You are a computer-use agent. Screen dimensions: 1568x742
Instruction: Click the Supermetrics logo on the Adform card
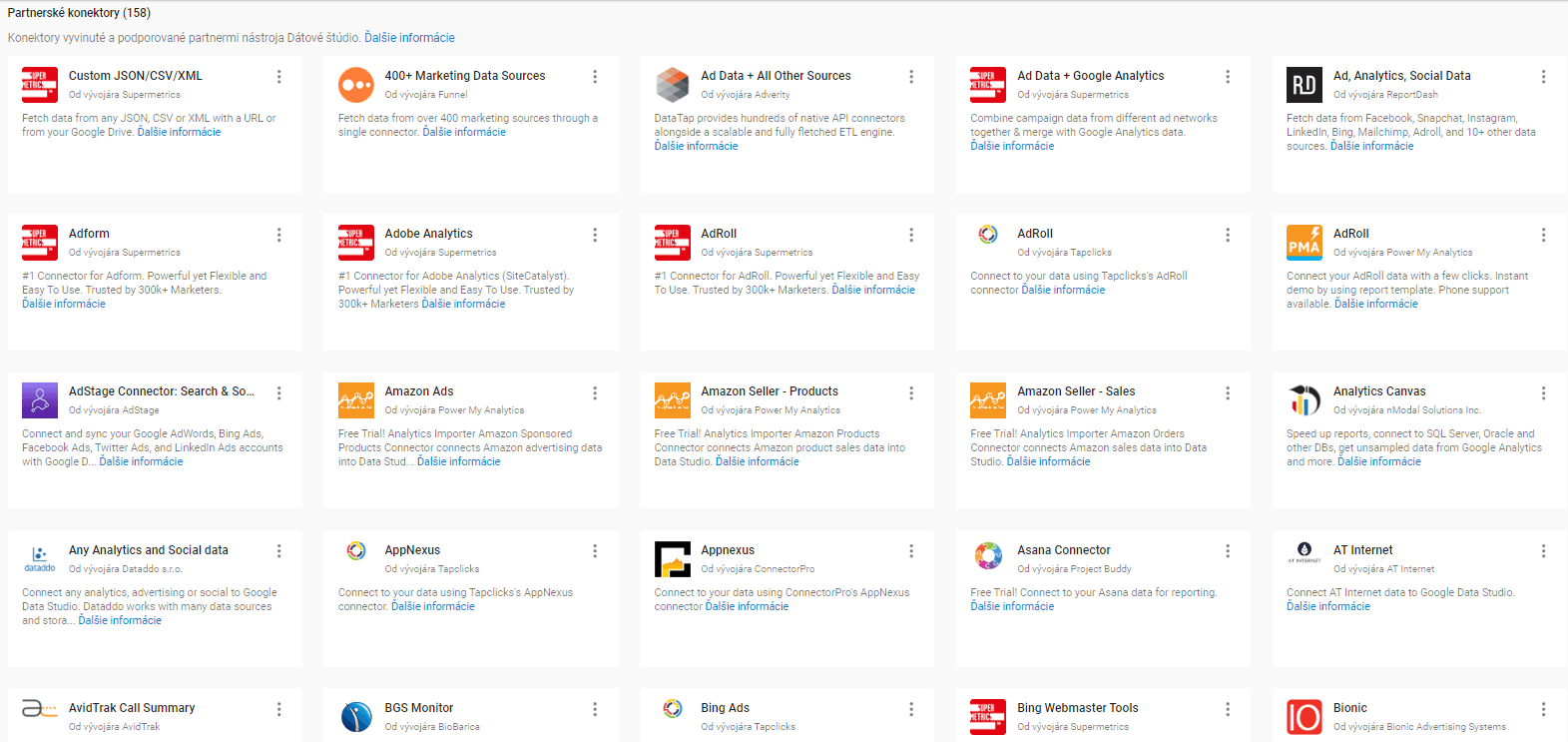[40, 243]
